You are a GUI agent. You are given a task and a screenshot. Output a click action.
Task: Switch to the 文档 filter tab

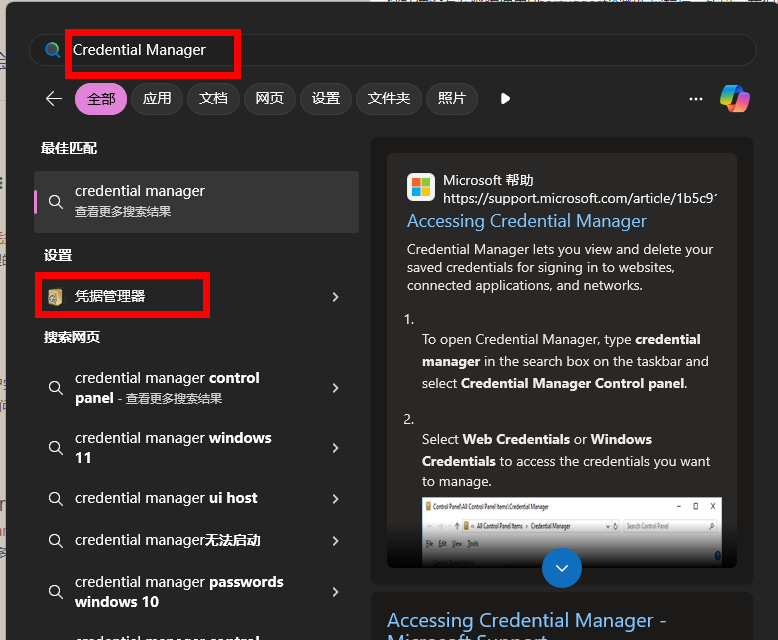point(213,98)
